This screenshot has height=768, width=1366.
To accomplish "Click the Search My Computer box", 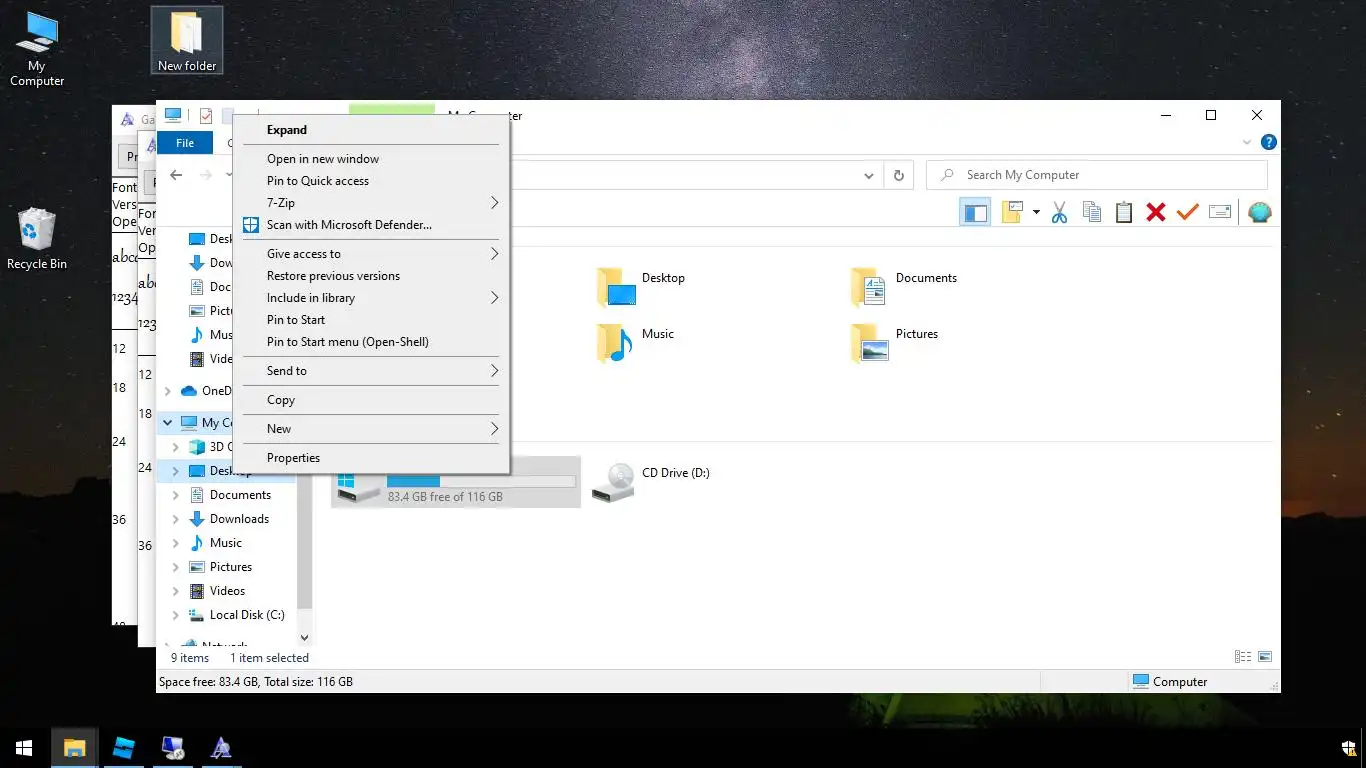I will pos(1098,175).
